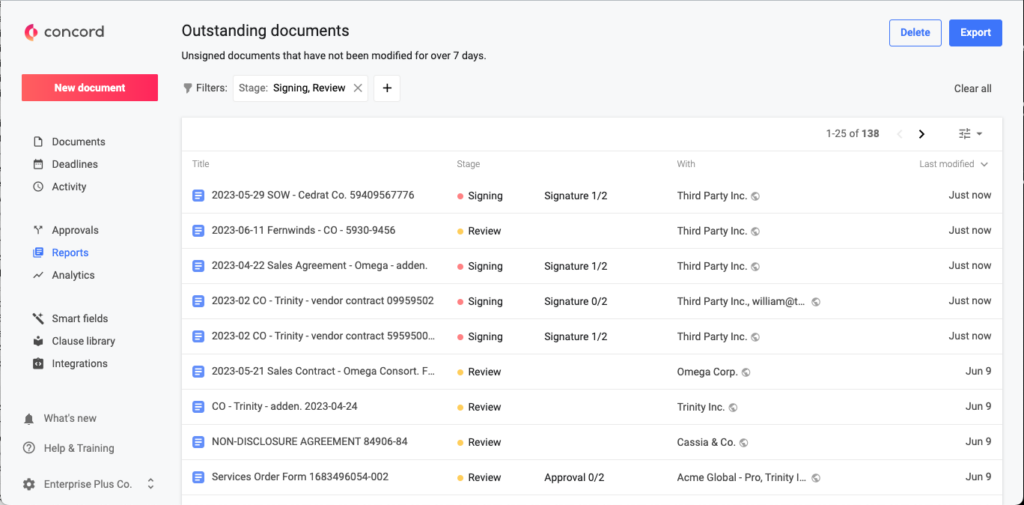The image size is (1024, 505).
Task: Select Approvals in the sidebar
Action: (x=75, y=230)
